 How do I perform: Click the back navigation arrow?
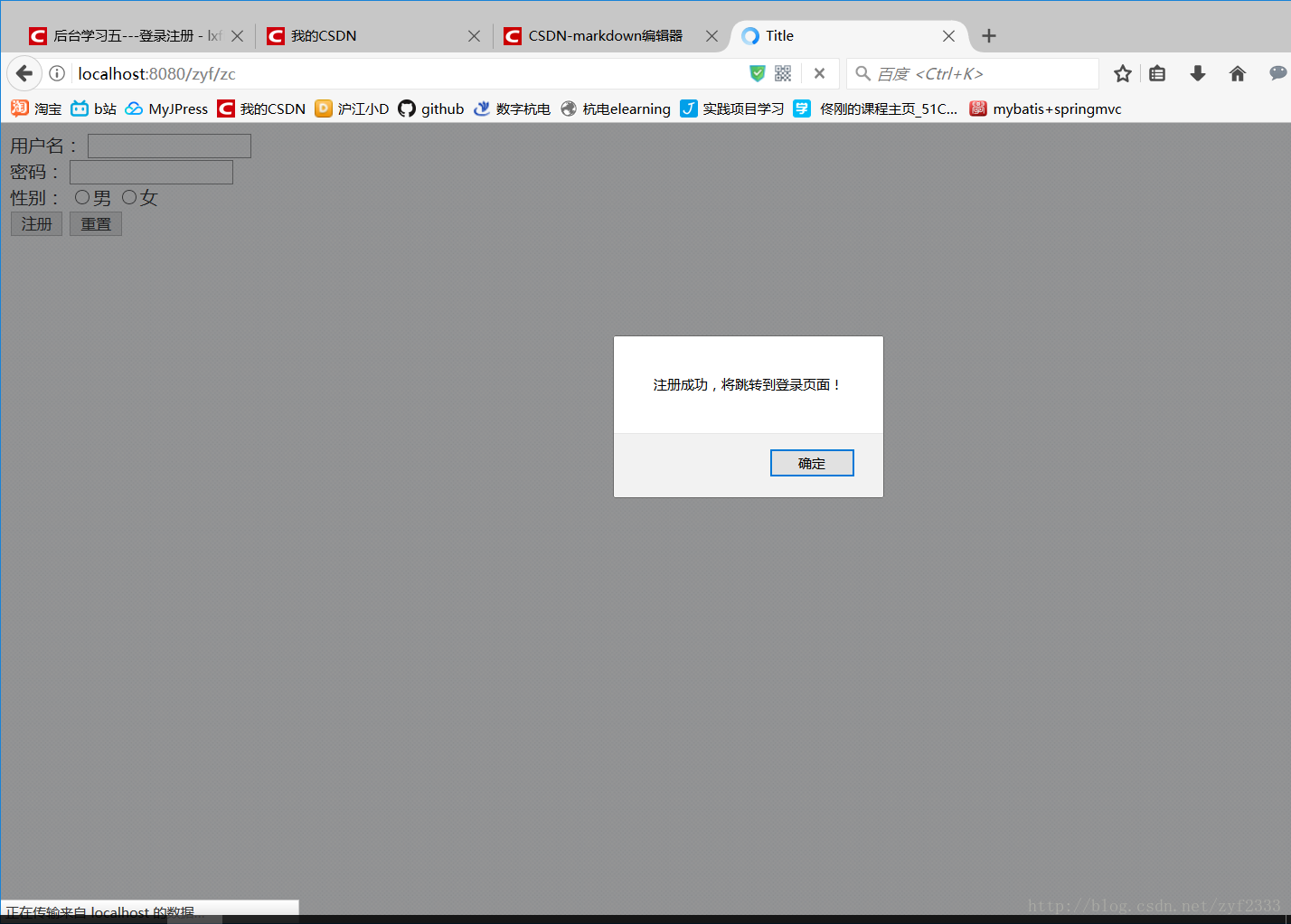24,73
